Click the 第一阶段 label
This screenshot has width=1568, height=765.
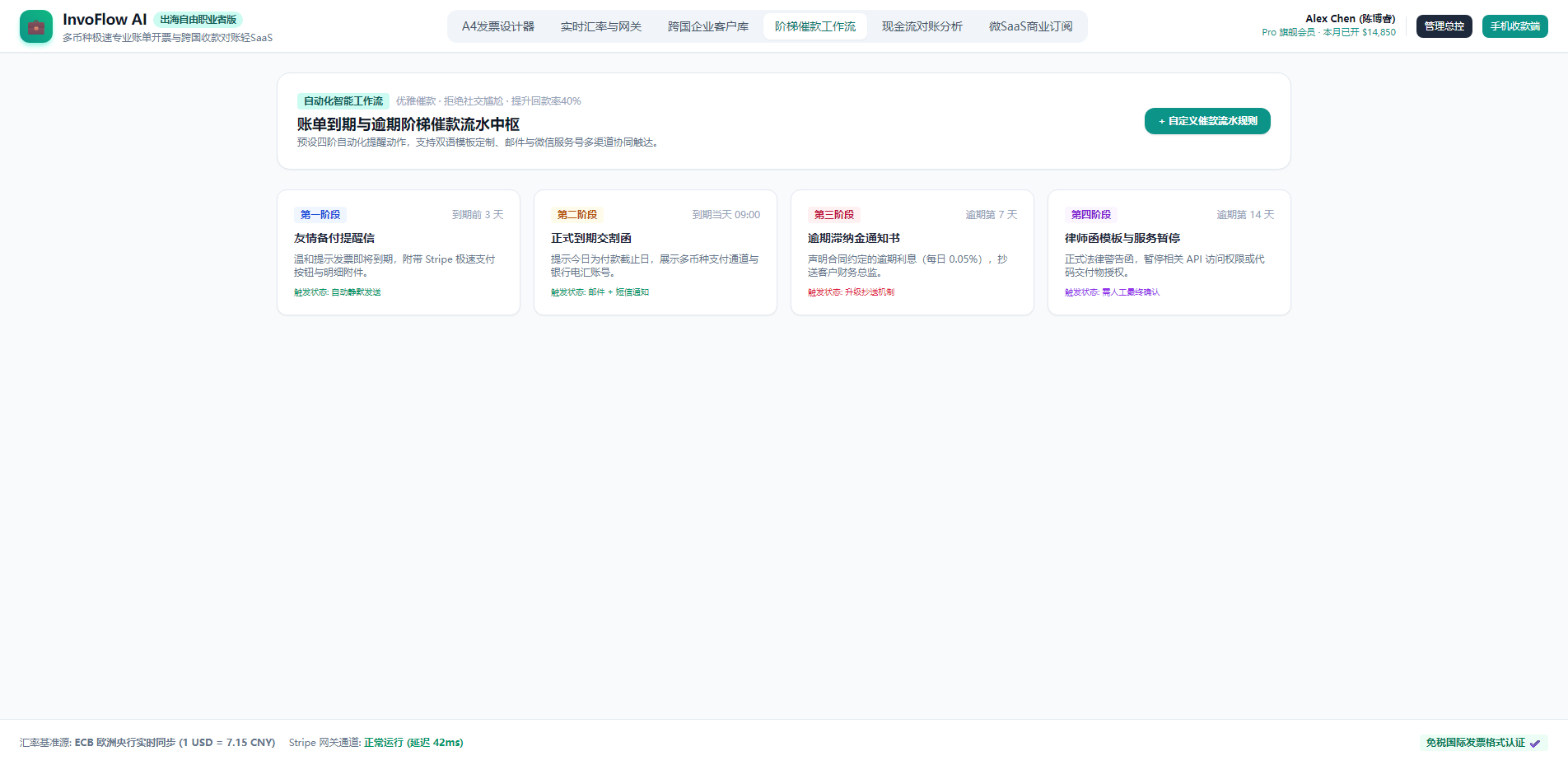tap(320, 215)
